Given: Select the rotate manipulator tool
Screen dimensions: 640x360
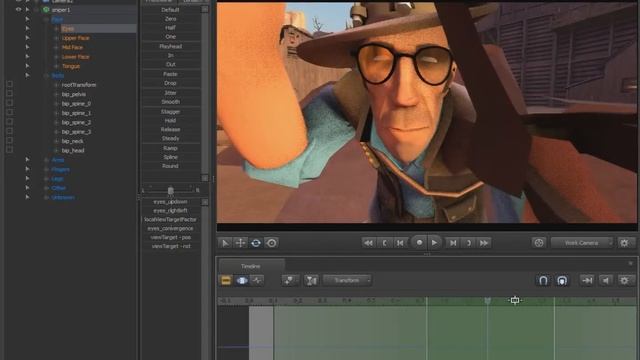Looking at the screenshot, I should click(256, 243).
